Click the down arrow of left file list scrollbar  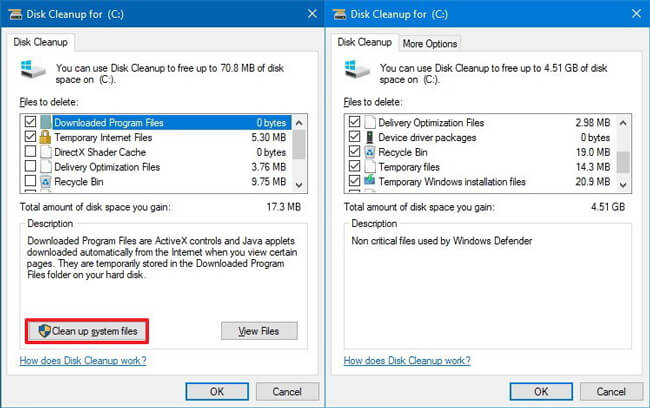click(299, 185)
